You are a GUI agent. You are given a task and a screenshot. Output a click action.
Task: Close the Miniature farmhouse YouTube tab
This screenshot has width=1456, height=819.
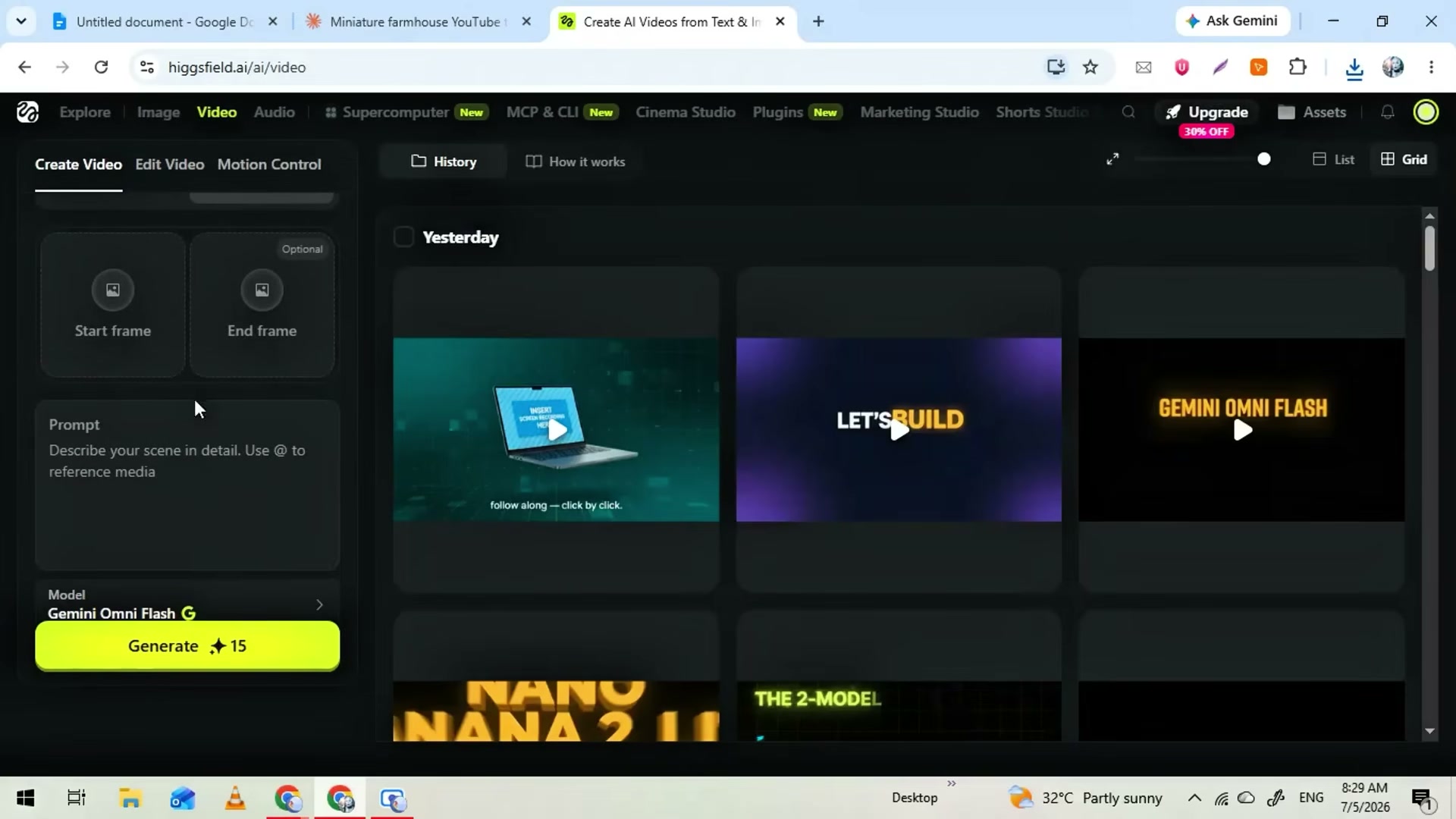point(526,21)
